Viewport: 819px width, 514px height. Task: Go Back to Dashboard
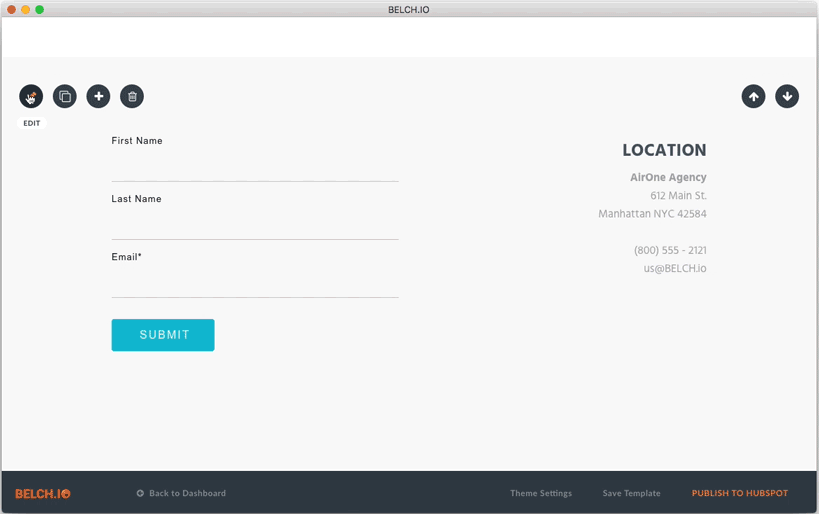(x=181, y=493)
